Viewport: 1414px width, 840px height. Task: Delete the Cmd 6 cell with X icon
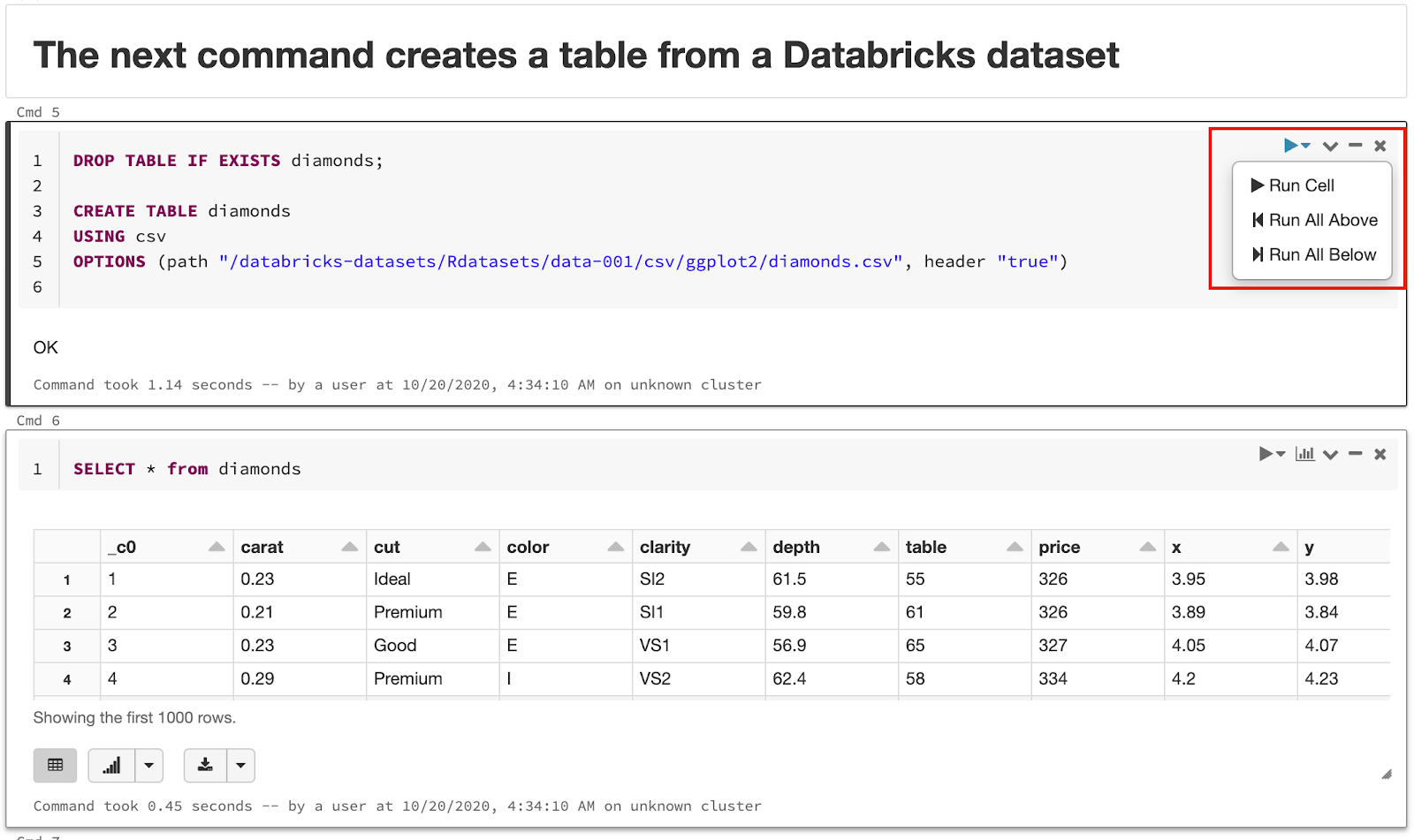(1380, 454)
